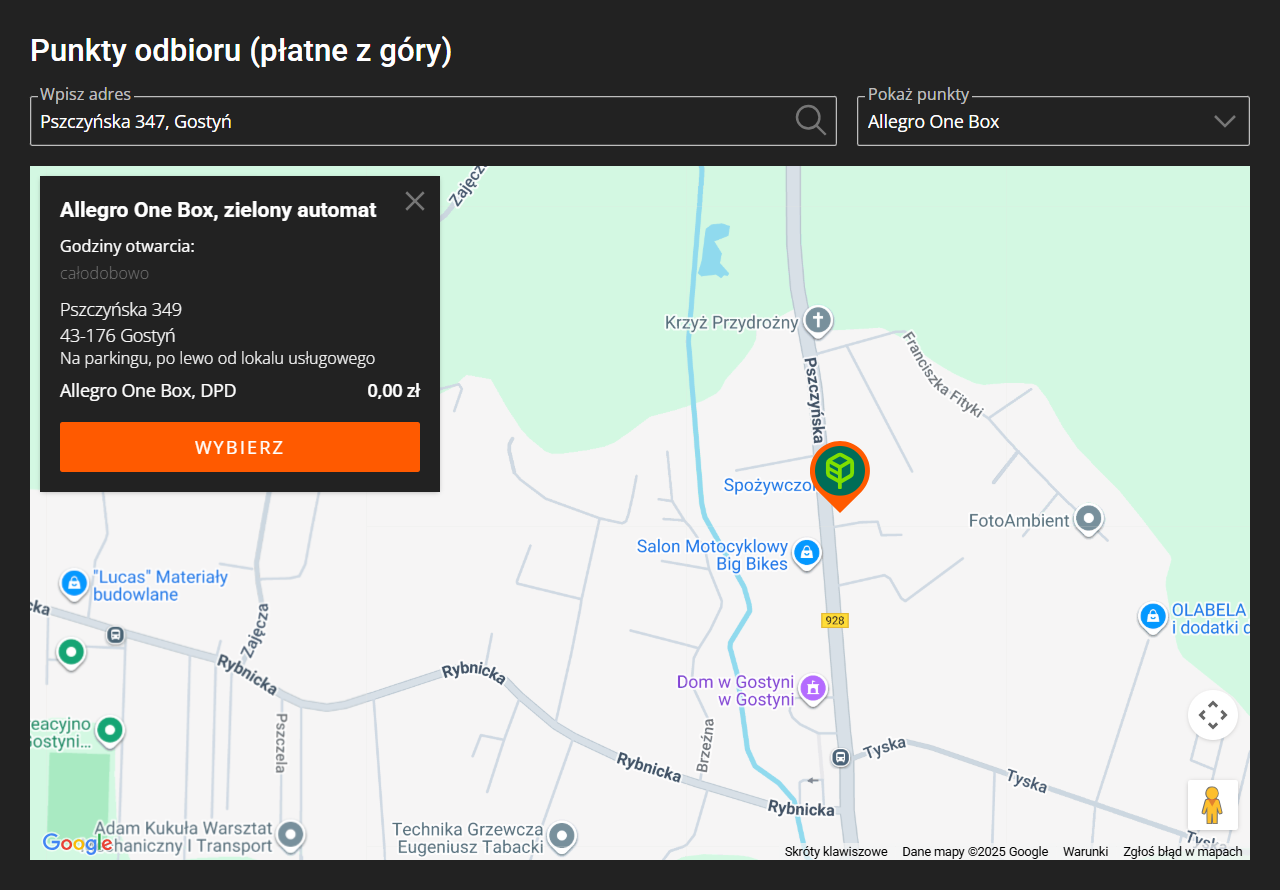Click the Adam Kukuła Warsztat marker
Screen dimensions: 1280x890
coord(291,833)
